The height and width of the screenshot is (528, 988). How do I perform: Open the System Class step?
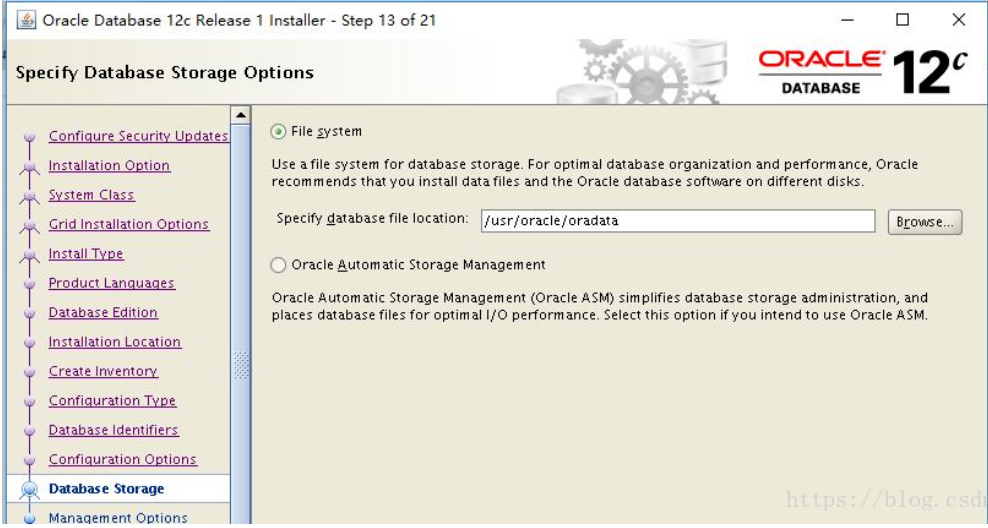[91, 195]
